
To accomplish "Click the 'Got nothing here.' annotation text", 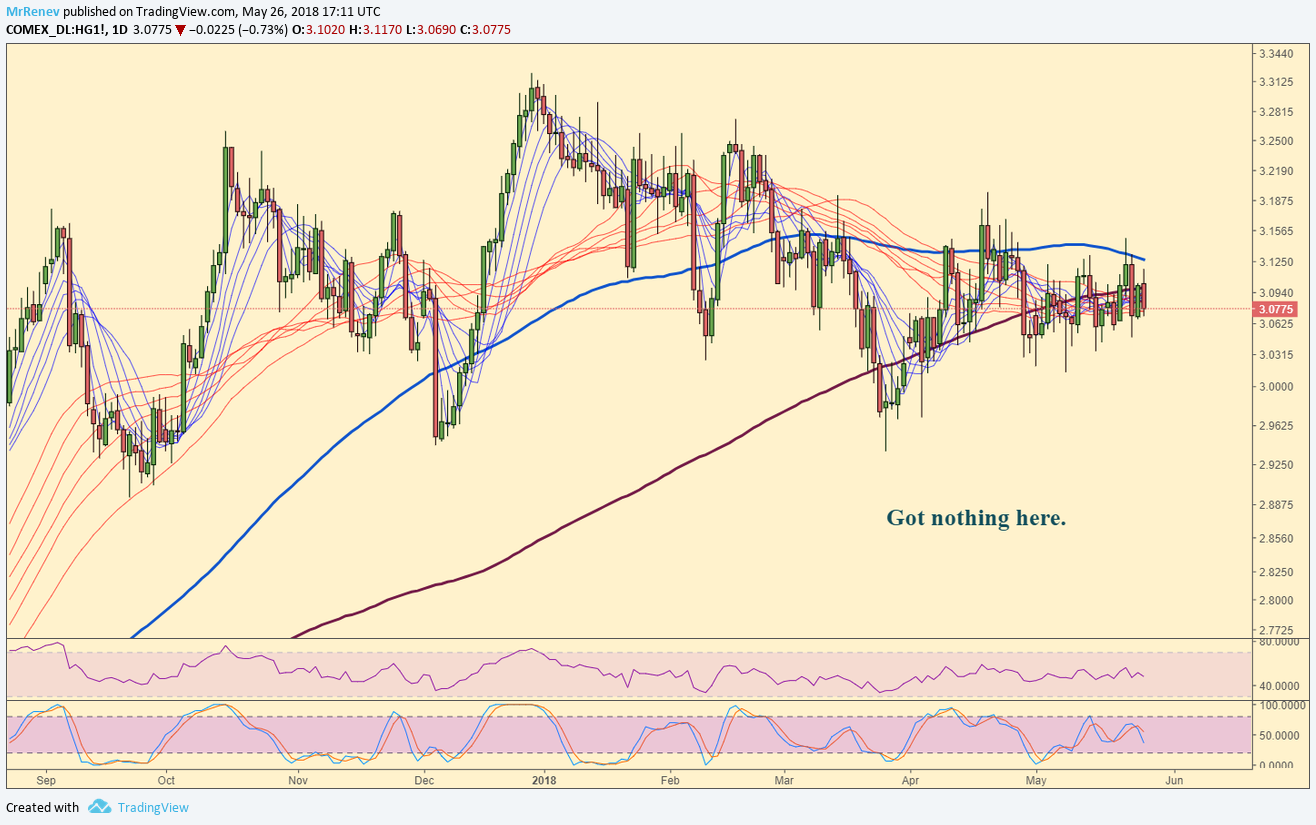I will coord(976,518).
